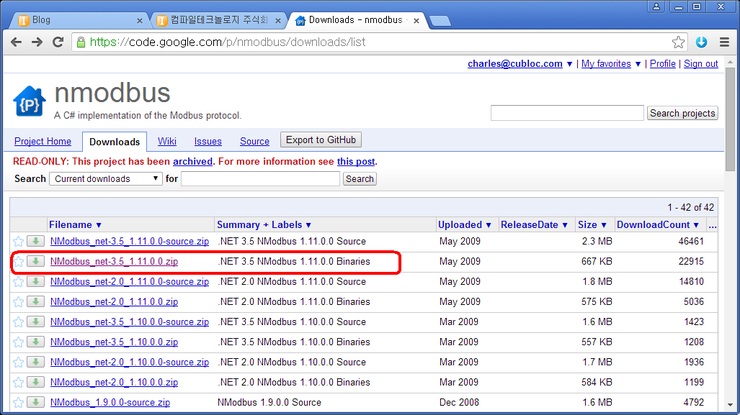Click the blue download icon in the toolbar

702,42
